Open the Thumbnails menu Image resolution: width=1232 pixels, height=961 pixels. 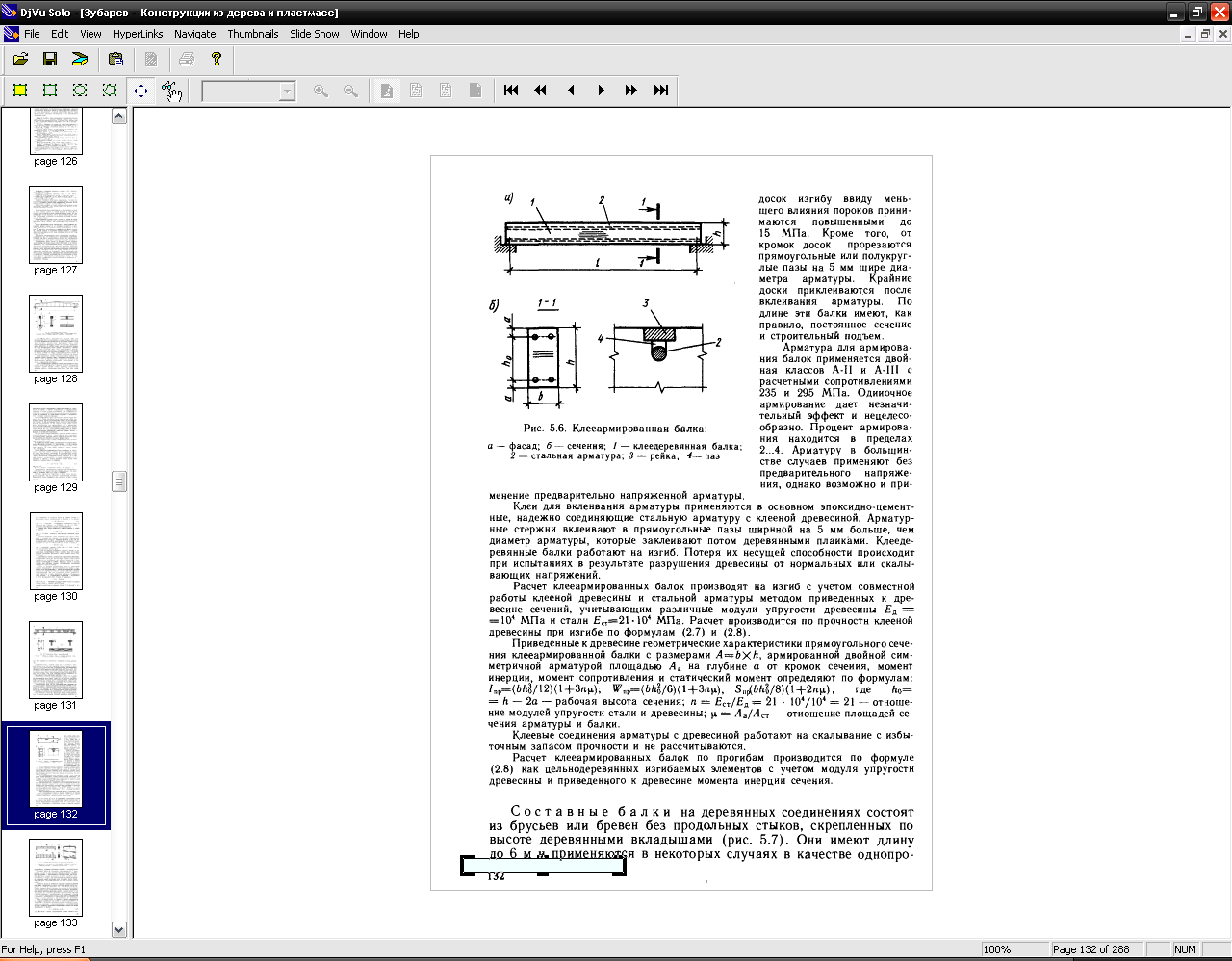[253, 34]
